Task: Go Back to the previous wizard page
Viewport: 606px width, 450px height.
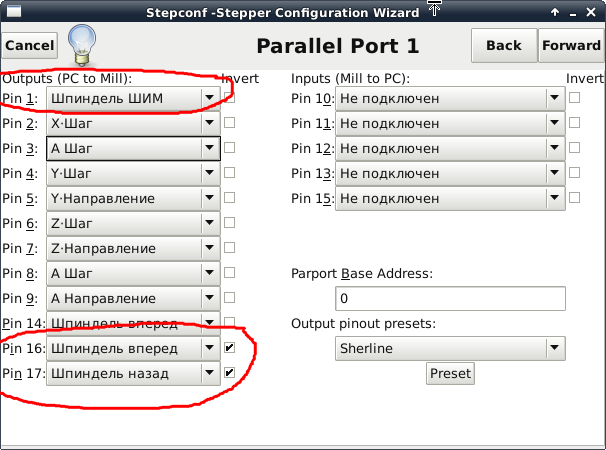Action: point(504,45)
